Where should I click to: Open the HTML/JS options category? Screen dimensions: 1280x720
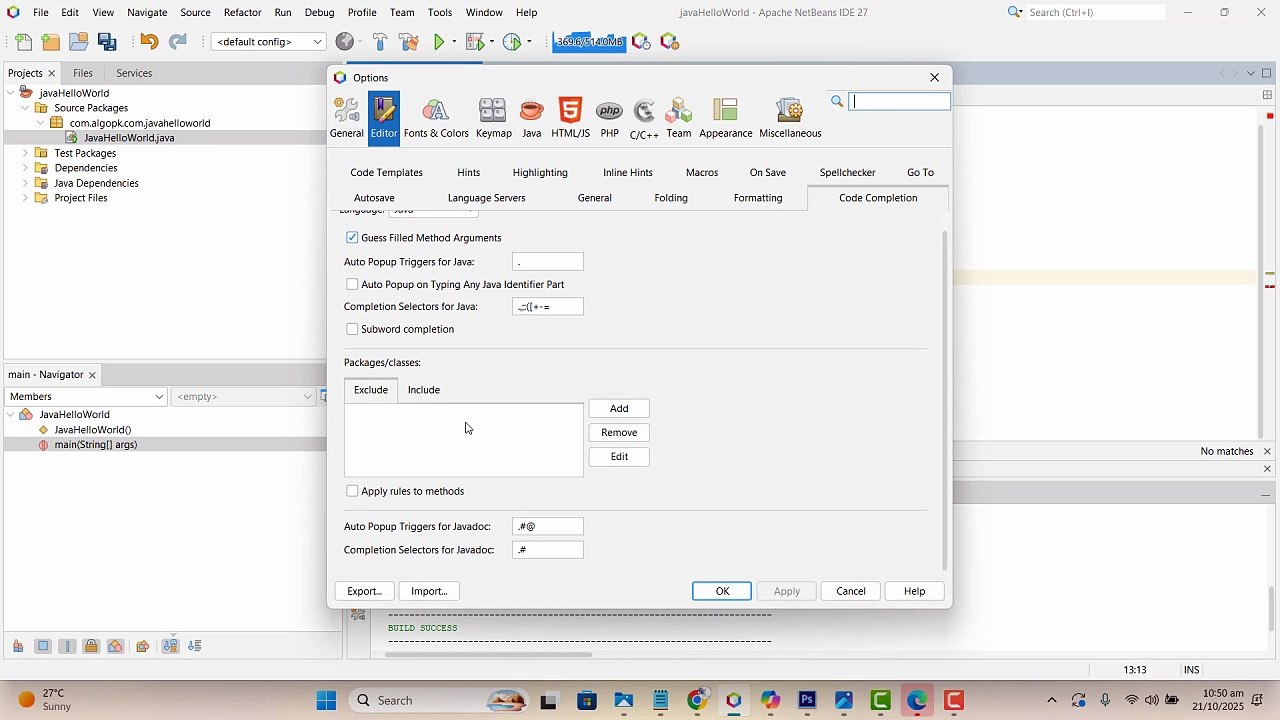point(570,118)
